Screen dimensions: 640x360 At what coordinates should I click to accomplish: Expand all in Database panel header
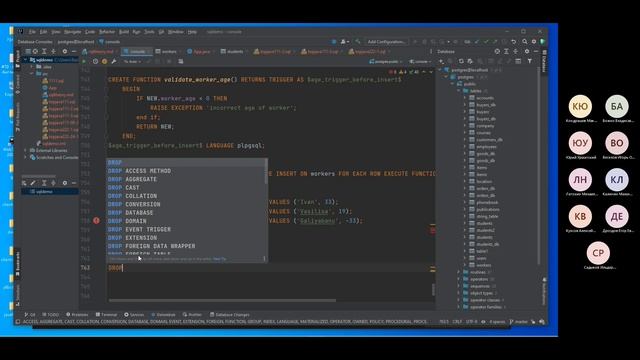pos(507,51)
